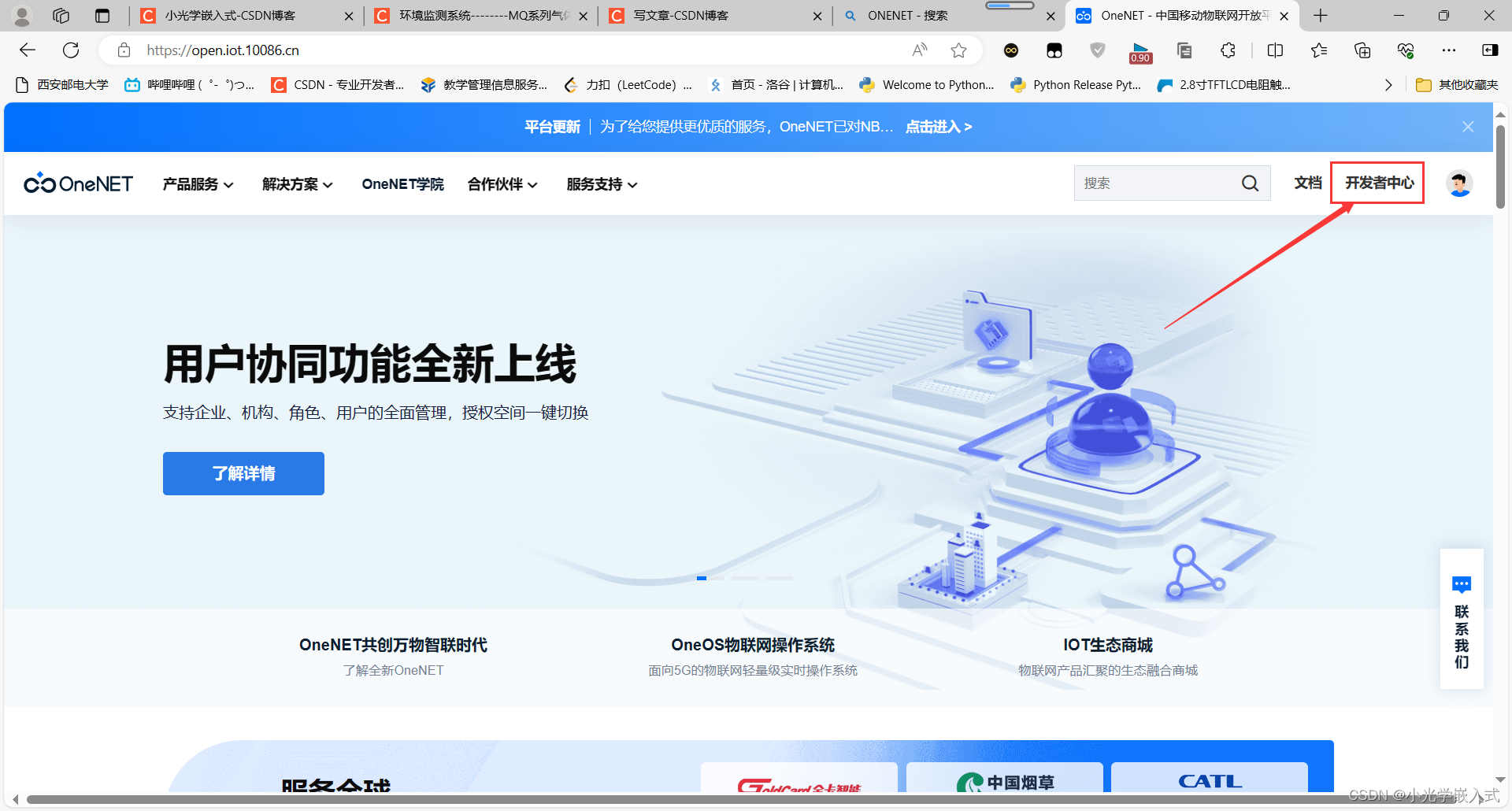Open the 教学管理信息服务 bookmark
The image size is (1512, 811).
484,85
